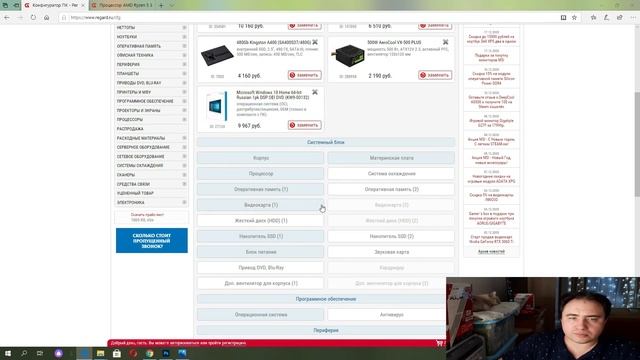The width and height of the screenshot is (640, 360).
Task: Open Windows Start menu
Action: 8,353
